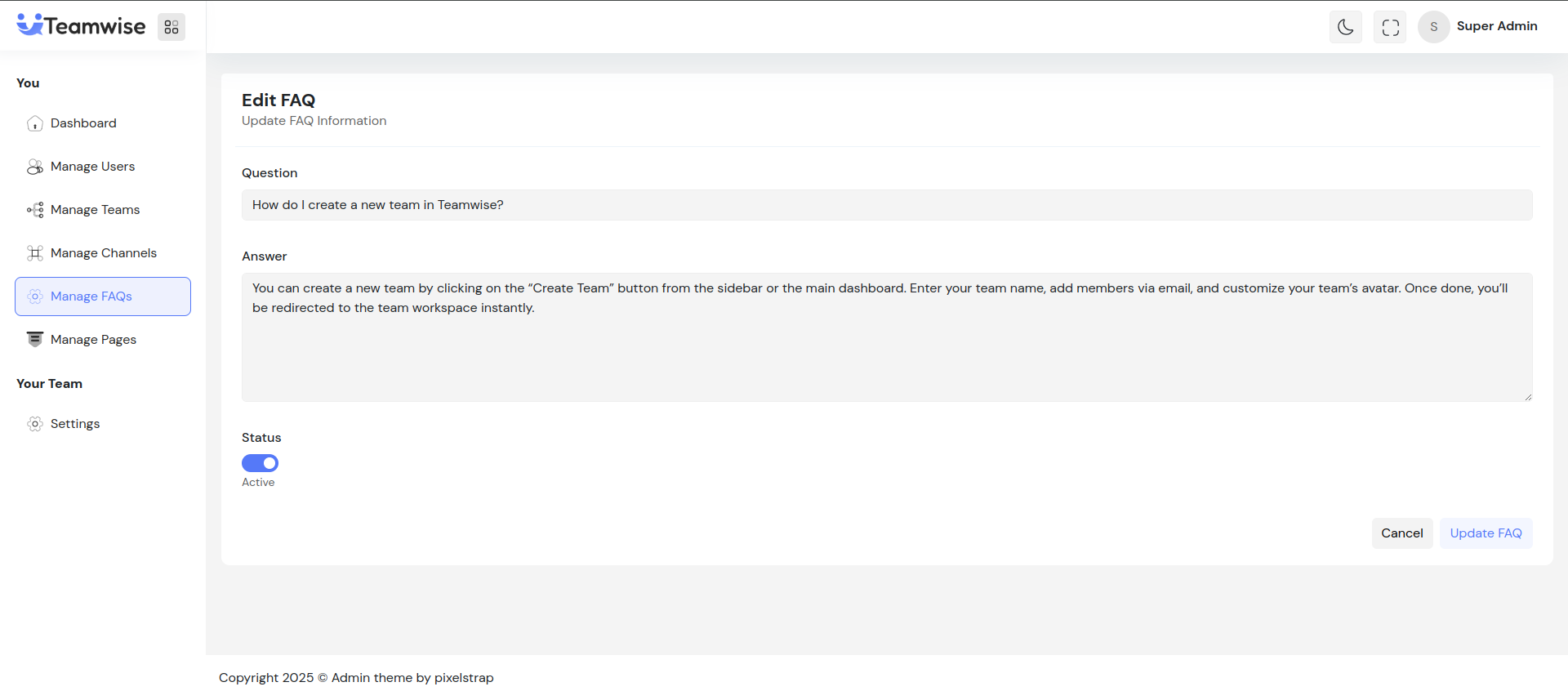Click the Manage Teams icon

[35, 210]
